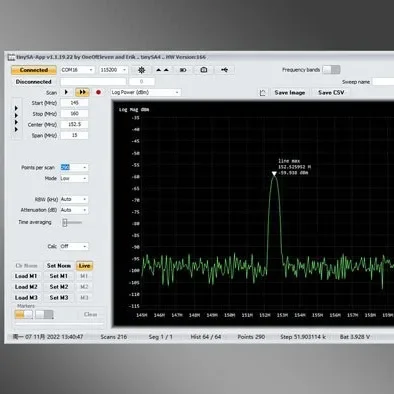
Task: Toggle the first Markers switch
Action: [x=24, y=314]
